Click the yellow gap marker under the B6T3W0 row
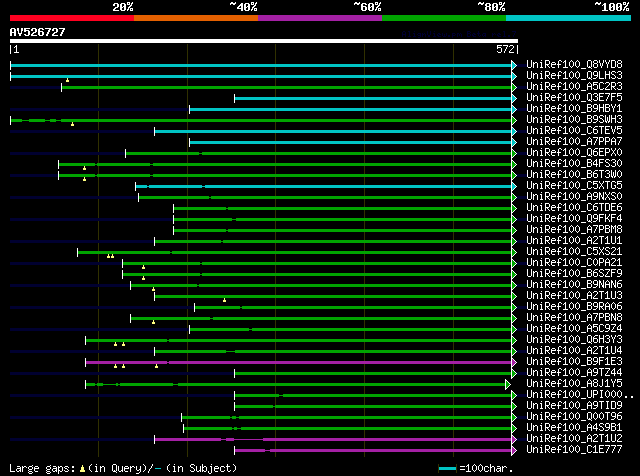Viewport: 640px width, 476px height. (x=84, y=179)
